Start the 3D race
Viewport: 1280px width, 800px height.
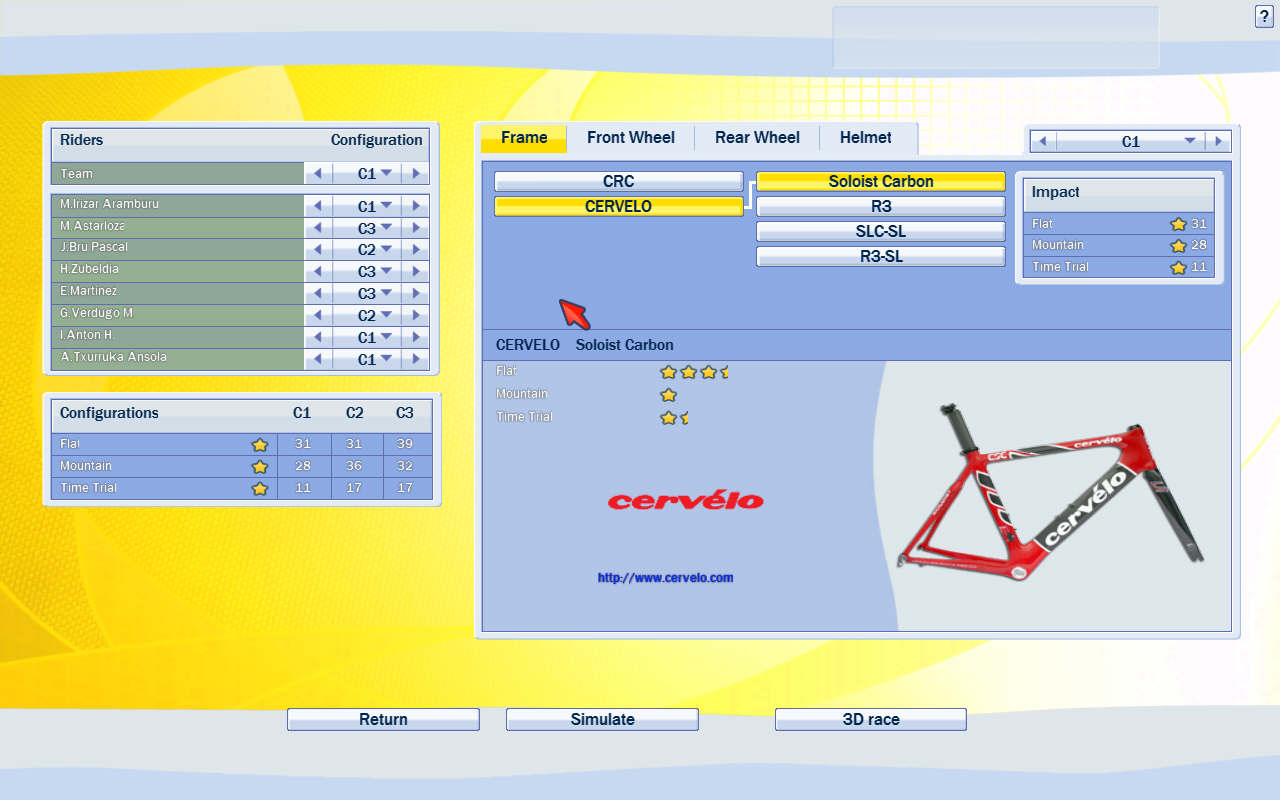coord(870,719)
